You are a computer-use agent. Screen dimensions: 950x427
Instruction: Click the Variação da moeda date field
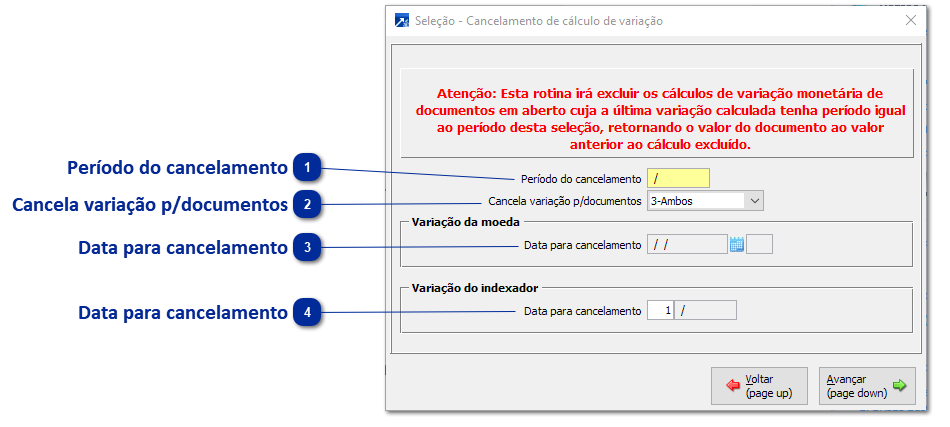click(687, 245)
